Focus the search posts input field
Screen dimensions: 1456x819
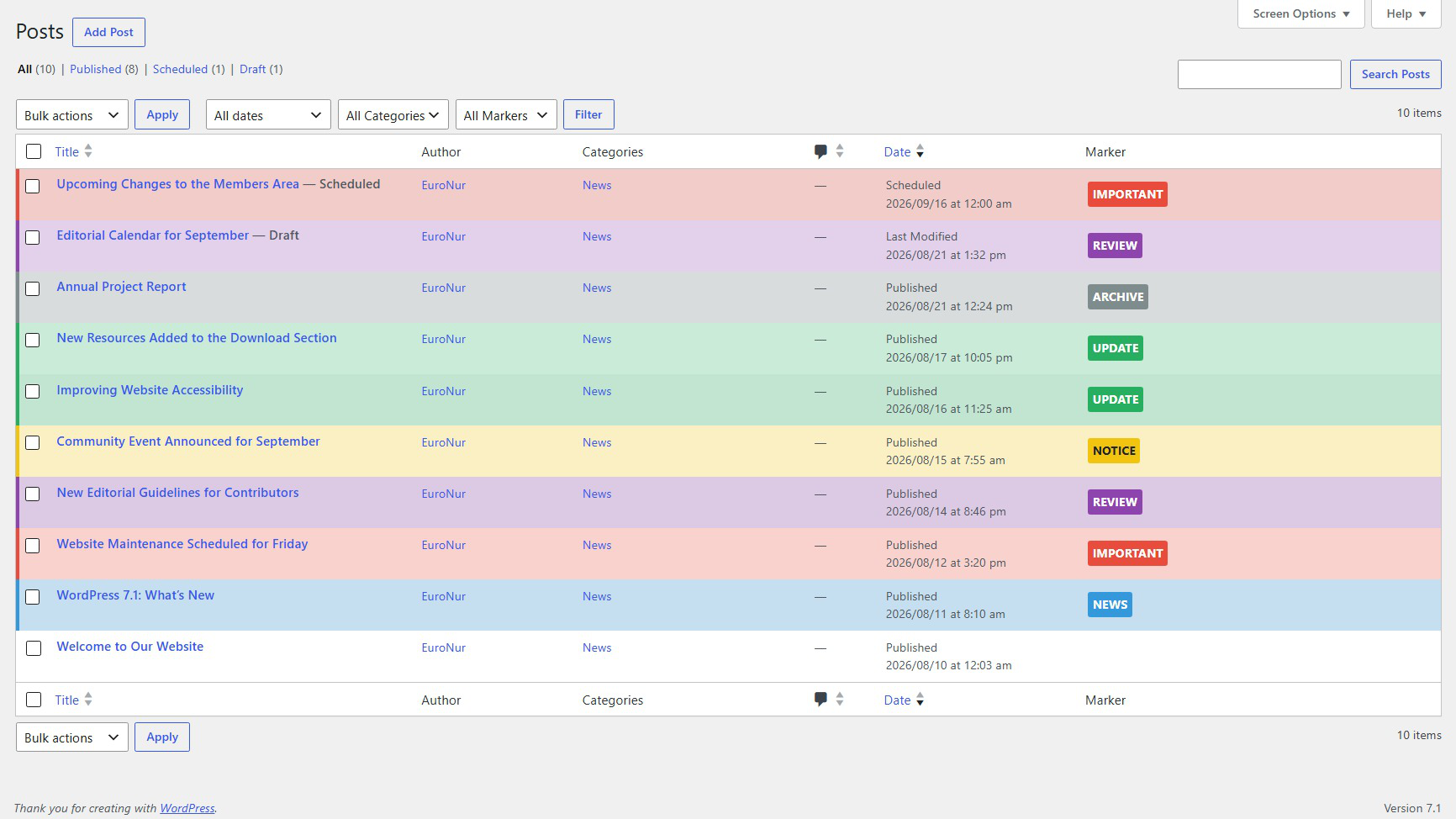[1259, 74]
